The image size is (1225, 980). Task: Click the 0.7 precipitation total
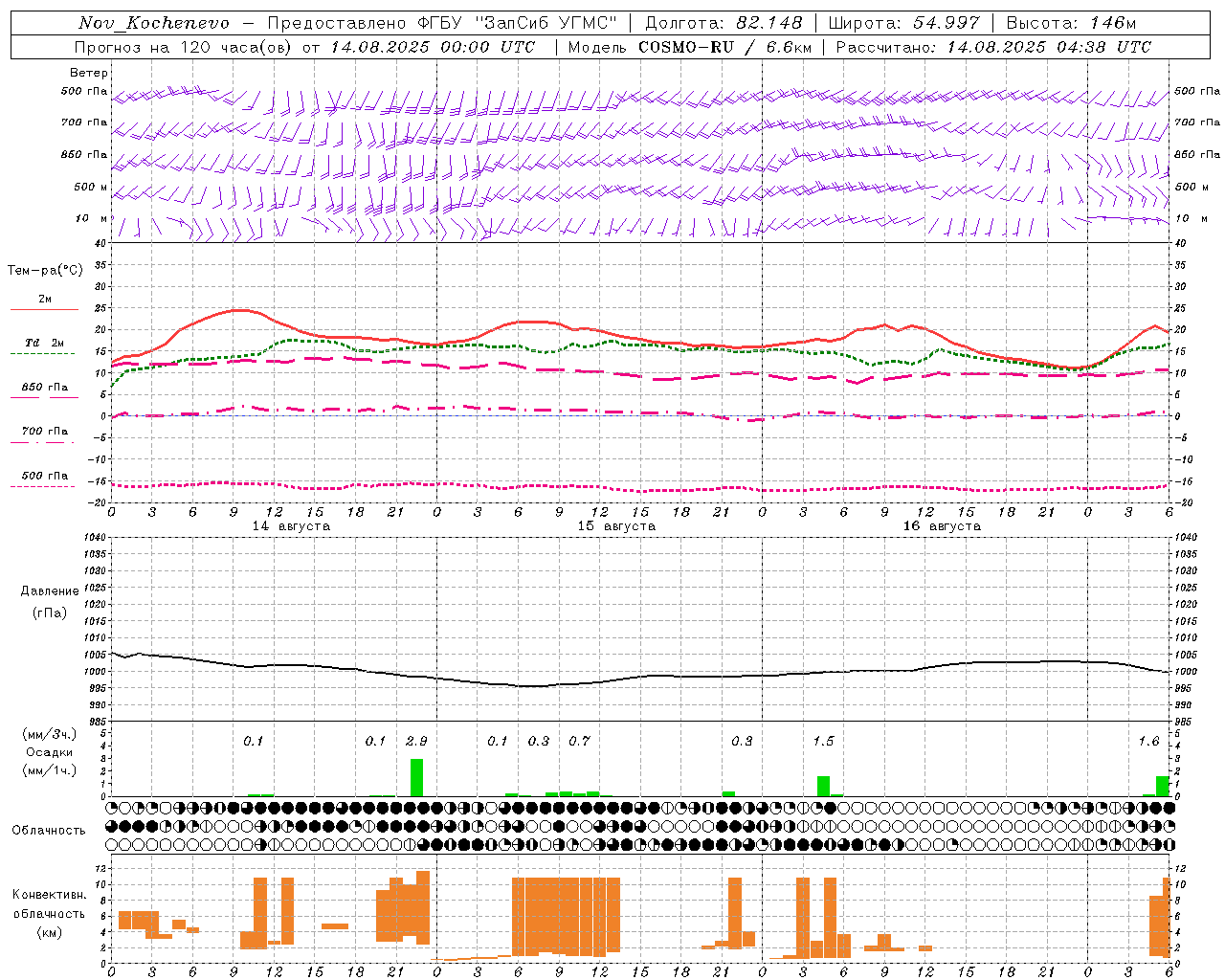tap(579, 741)
